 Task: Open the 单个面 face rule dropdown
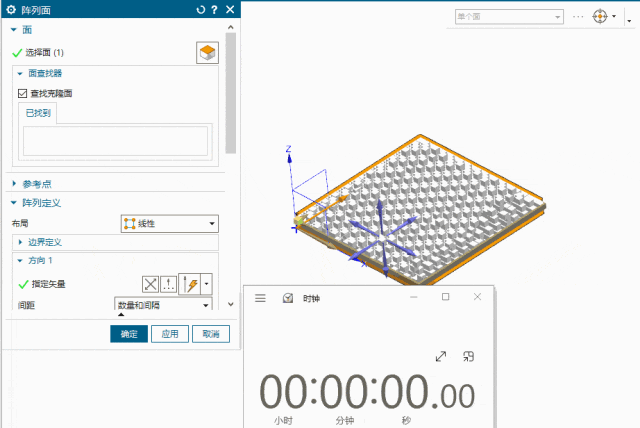point(509,17)
